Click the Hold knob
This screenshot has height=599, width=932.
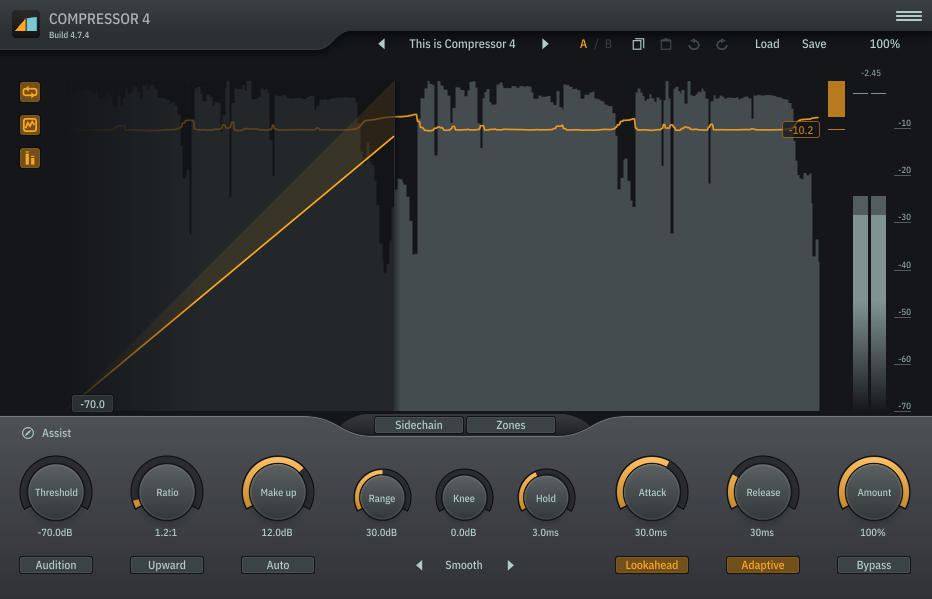point(546,498)
